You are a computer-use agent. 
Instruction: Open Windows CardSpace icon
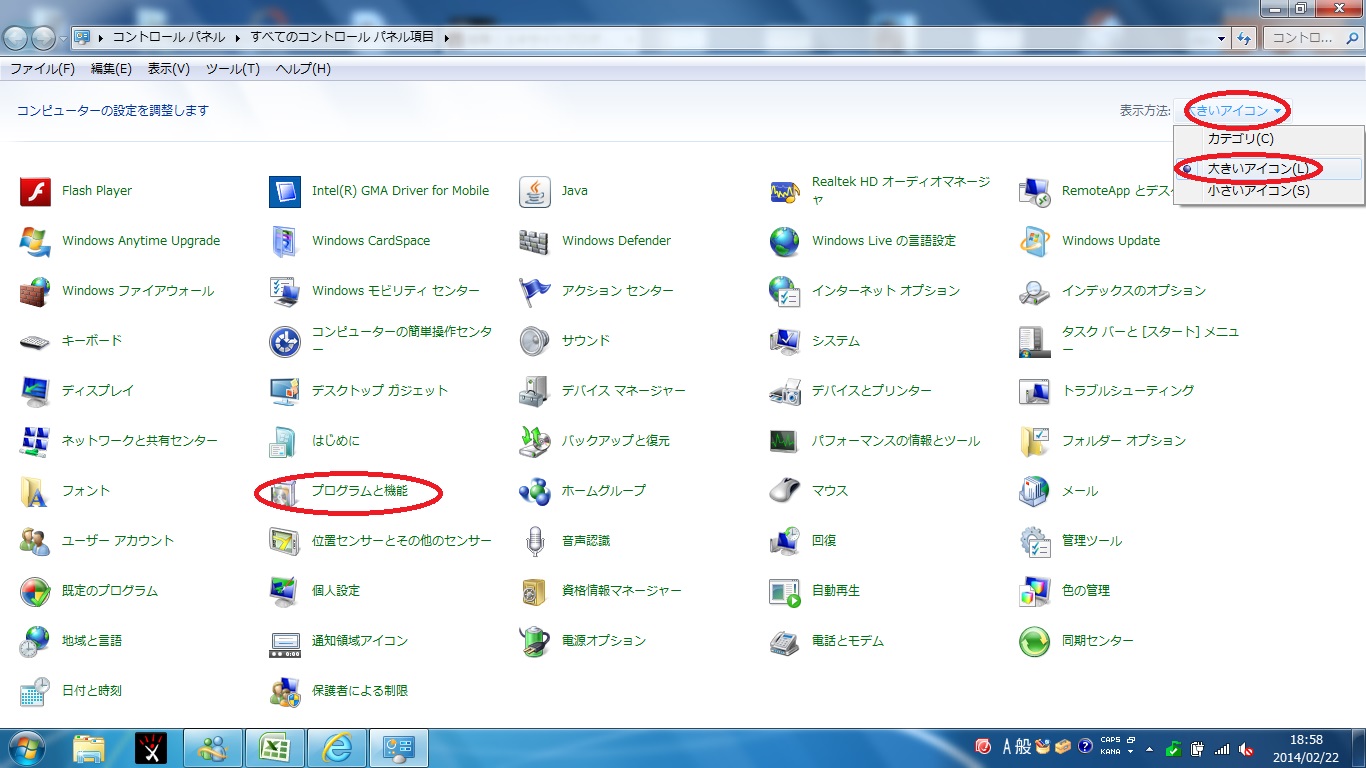pos(285,241)
